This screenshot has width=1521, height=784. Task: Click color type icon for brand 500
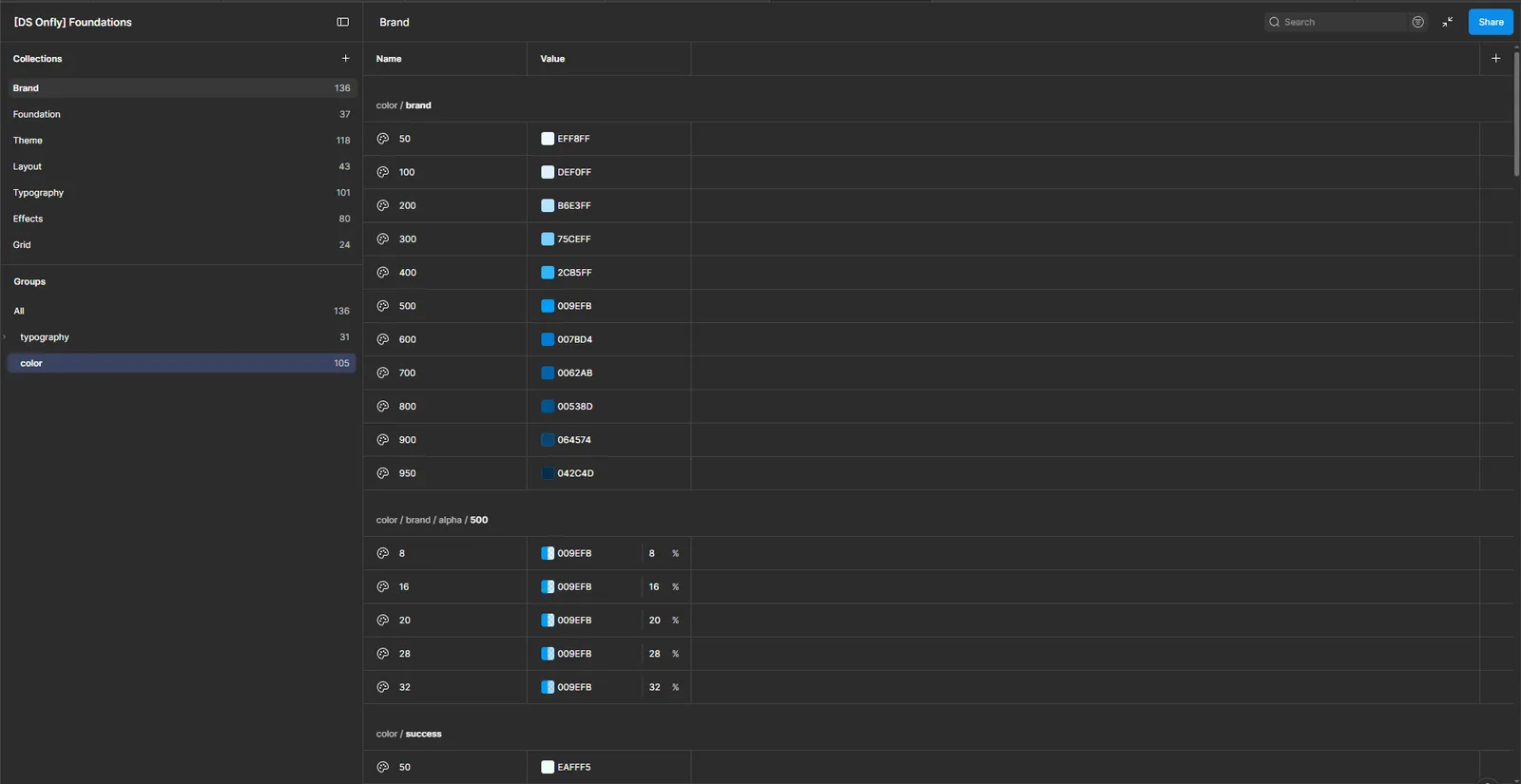tap(383, 306)
